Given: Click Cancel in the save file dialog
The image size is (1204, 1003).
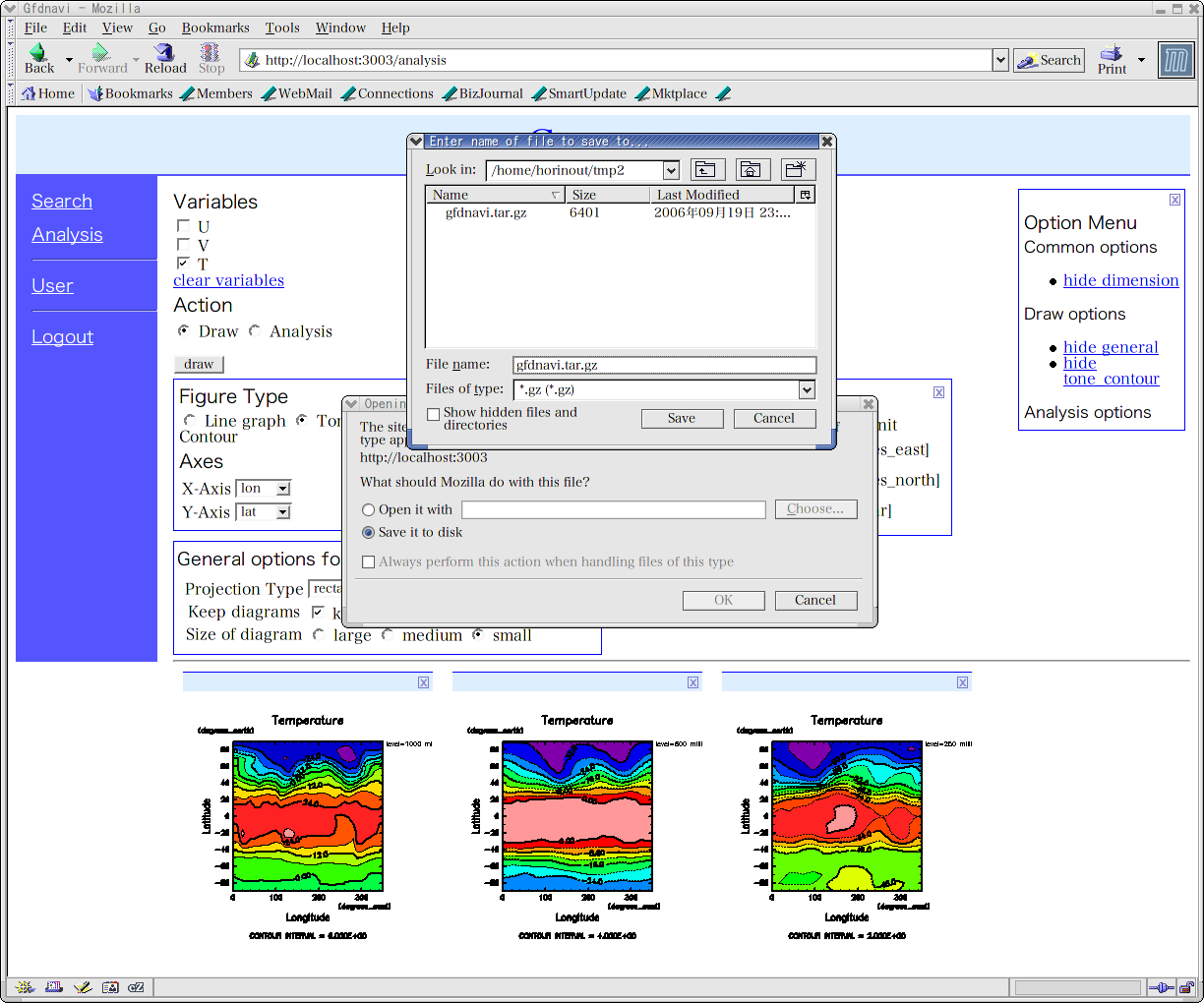Looking at the screenshot, I should (774, 418).
